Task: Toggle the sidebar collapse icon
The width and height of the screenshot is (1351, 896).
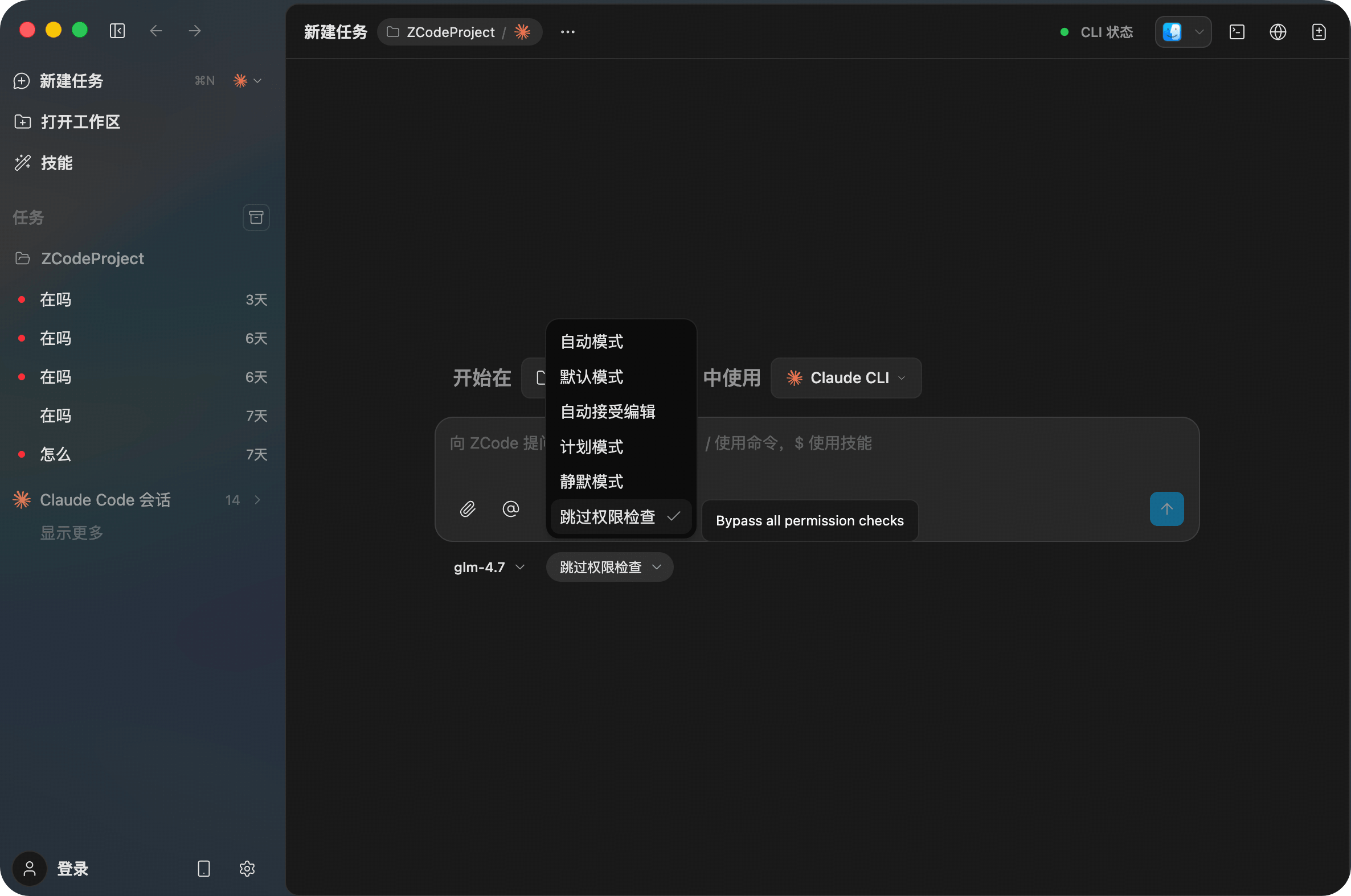Action: pyautogui.click(x=117, y=31)
